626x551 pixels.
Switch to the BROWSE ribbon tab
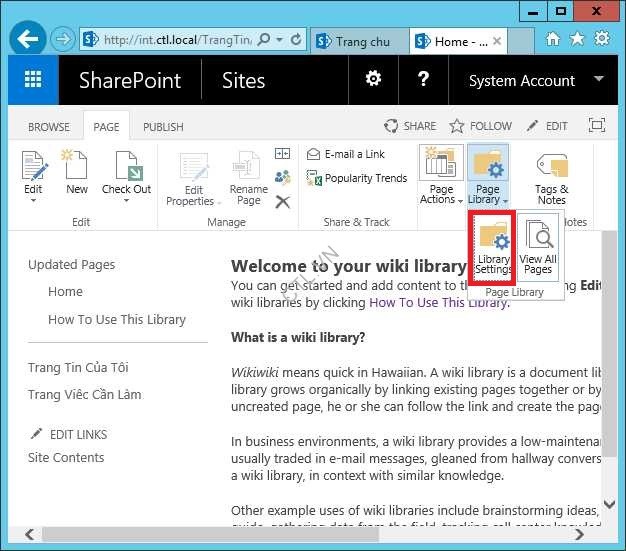[49, 127]
